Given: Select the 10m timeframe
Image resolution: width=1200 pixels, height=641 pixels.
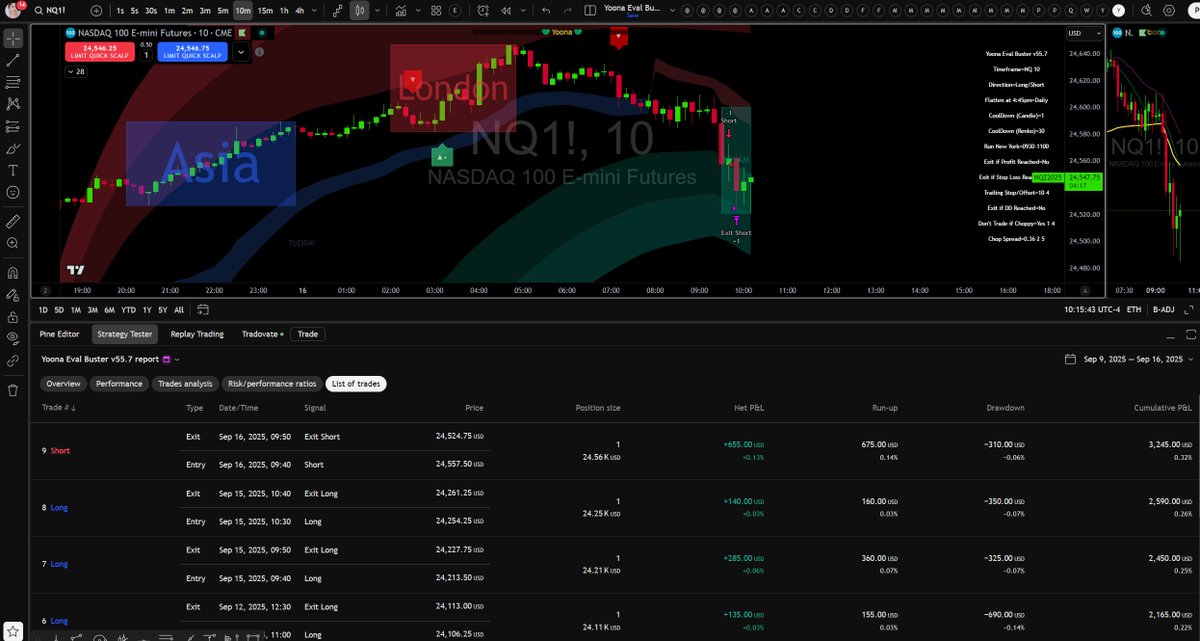Looking at the screenshot, I should (x=243, y=10).
